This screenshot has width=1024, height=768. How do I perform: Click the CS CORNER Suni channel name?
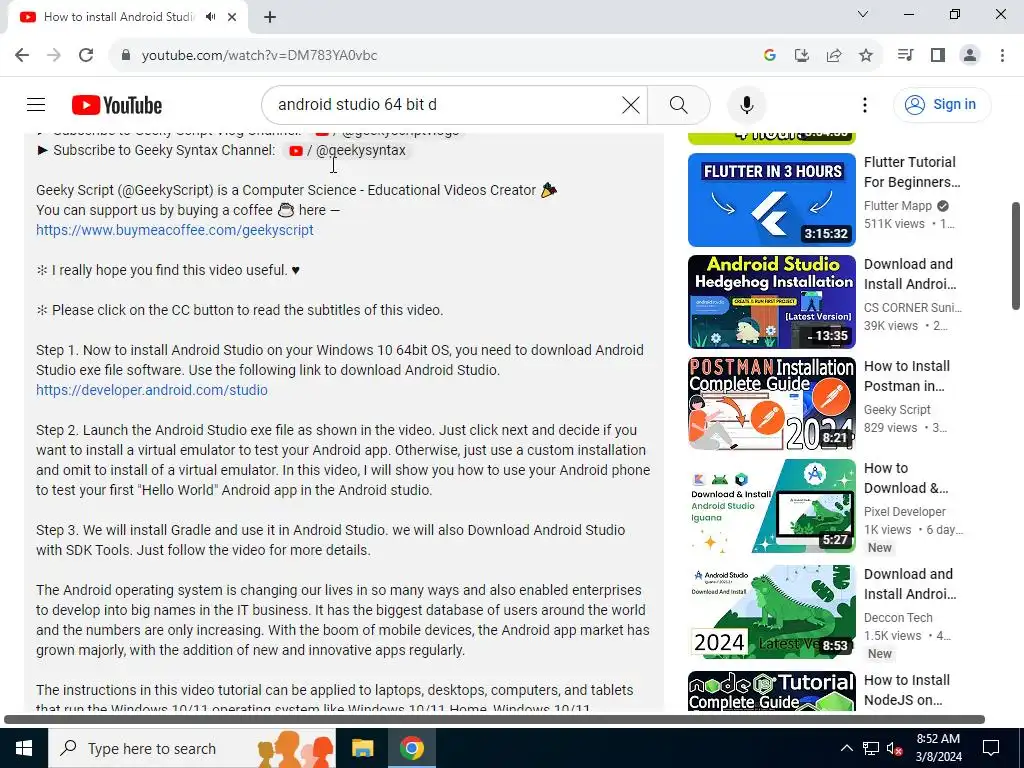(x=912, y=308)
